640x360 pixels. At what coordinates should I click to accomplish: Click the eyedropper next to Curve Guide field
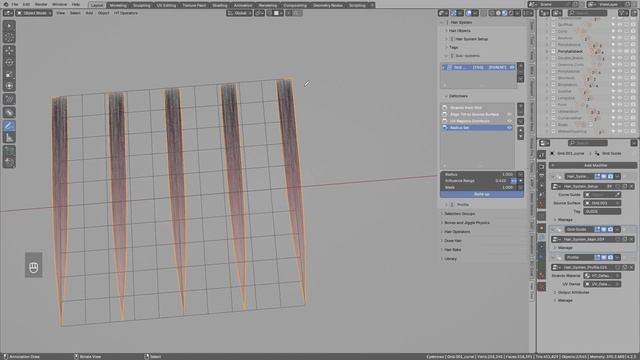click(x=618, y=195)
